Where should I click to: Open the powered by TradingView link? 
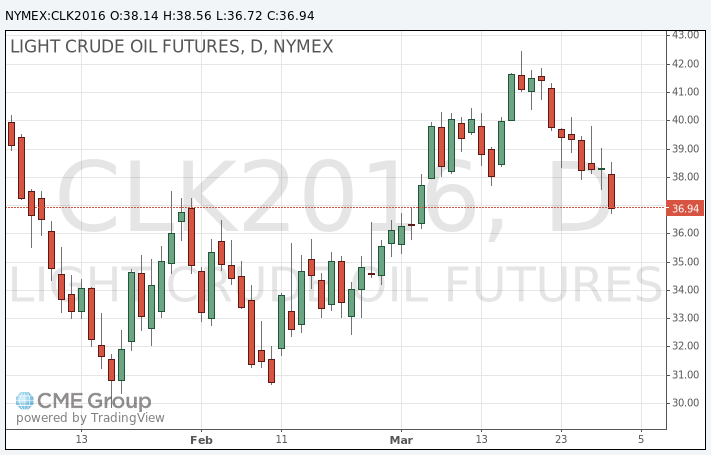(x=90, y=418)
